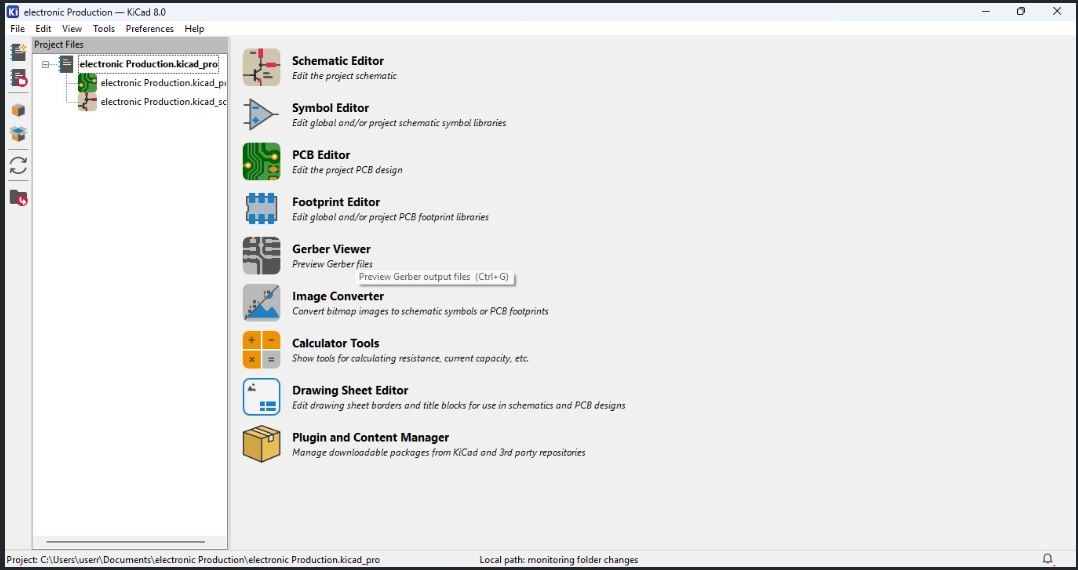Select the schematic file icon in tree
The height and width of the screenshot is (570, 1078).
[x=87, y=102]
